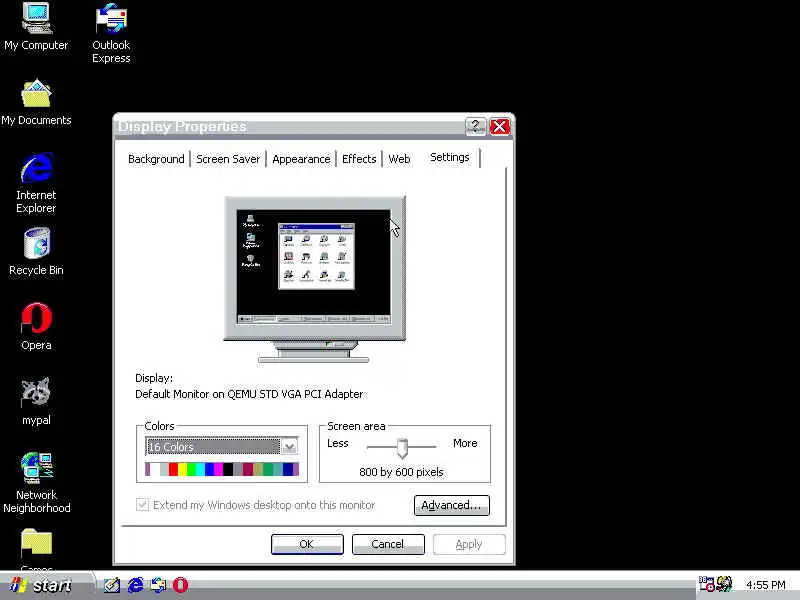800x600 pixels.
Task: Open the Colors dropdown arrow
Action: click(x=289, y=447)
